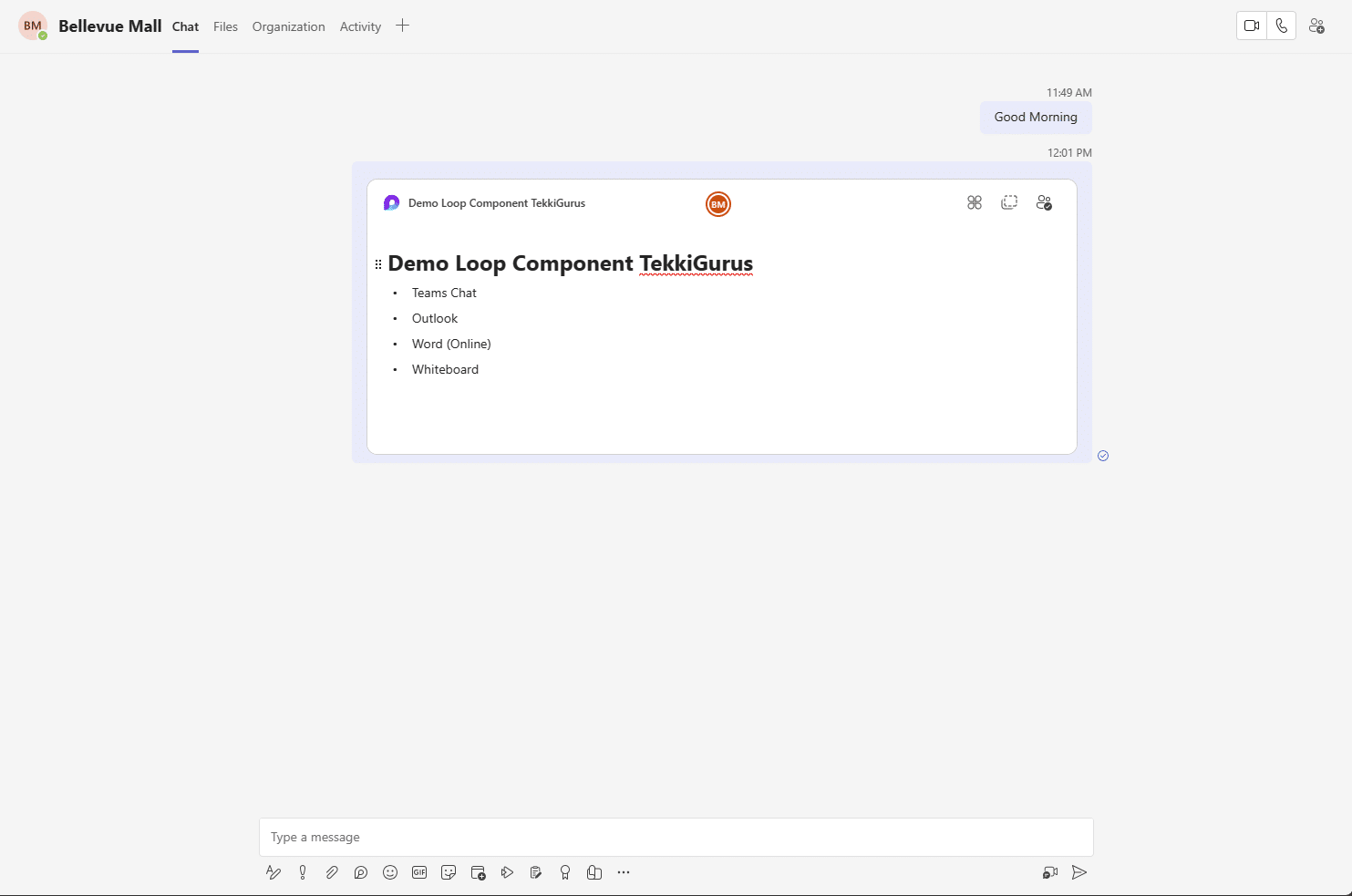Open more messaging options with the ellipsis
1352x896 pixels.
[624, 872]
